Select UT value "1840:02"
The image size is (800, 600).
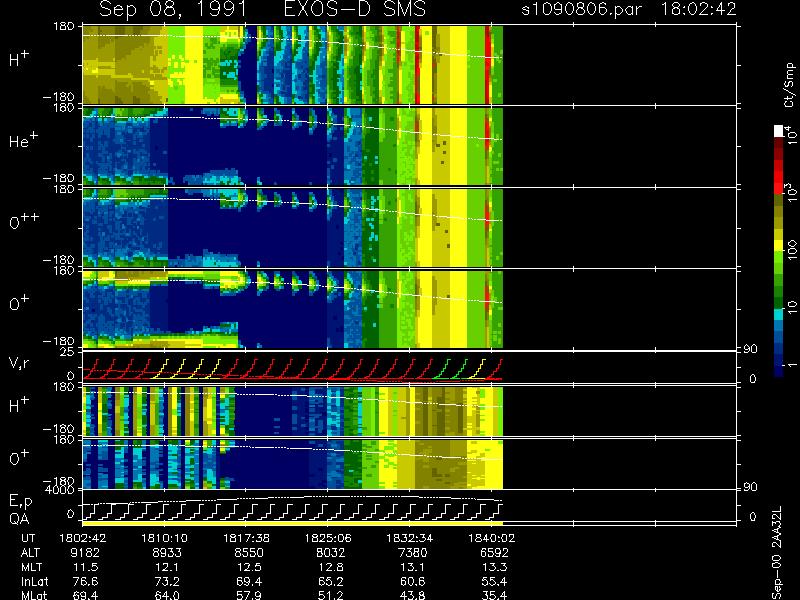tap(492, 538)
